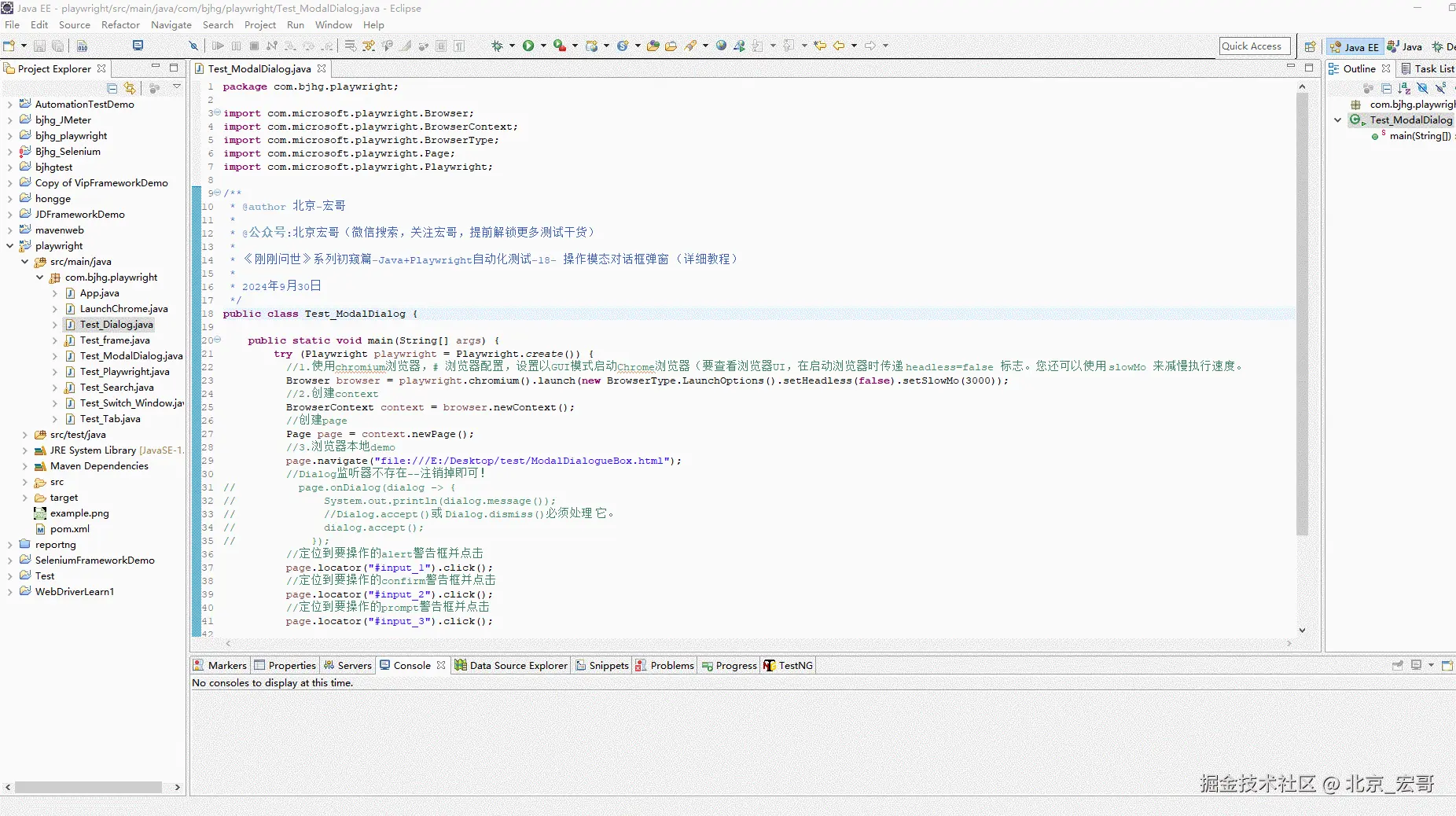Switch to the Markers tab
The height and width of the screenshot is (816, 1456).
click(x=220, y=665)
